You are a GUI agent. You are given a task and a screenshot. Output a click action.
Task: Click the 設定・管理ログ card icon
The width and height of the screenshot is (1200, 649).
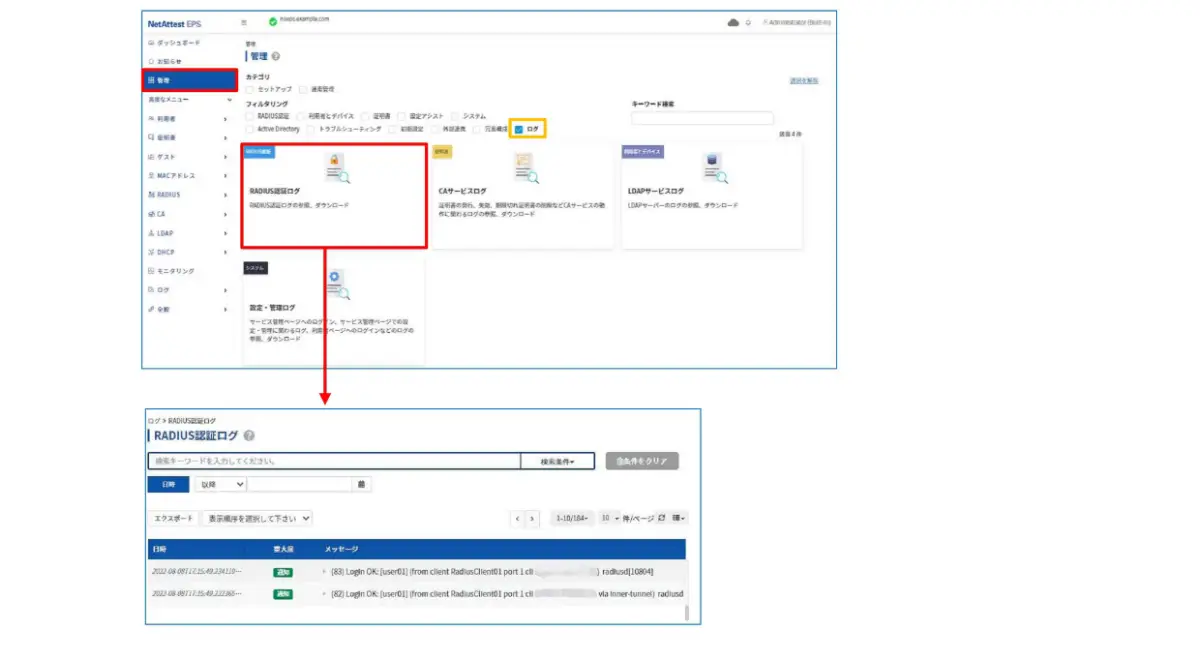click(x=336, y=284)
